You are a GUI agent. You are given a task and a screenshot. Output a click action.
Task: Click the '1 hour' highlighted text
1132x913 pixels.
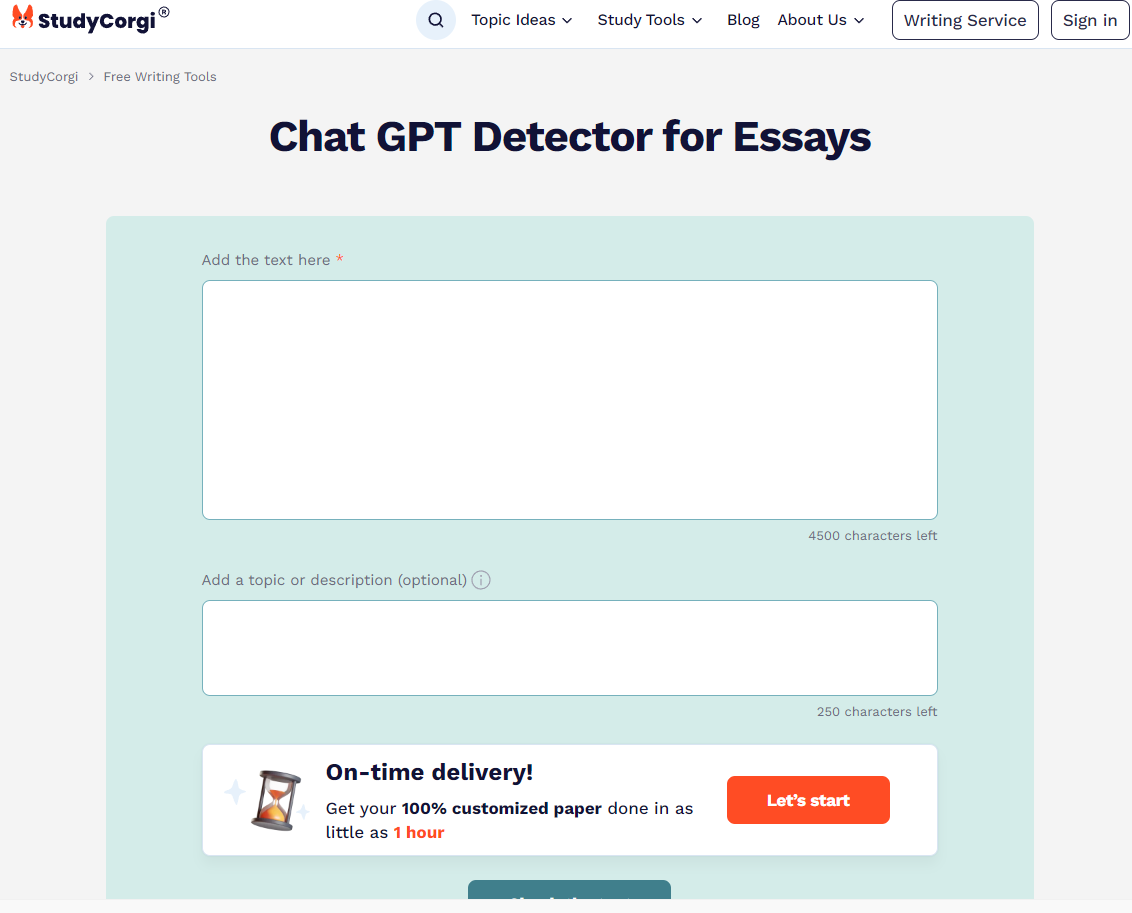pyautogui.click(x=419, y=832)
